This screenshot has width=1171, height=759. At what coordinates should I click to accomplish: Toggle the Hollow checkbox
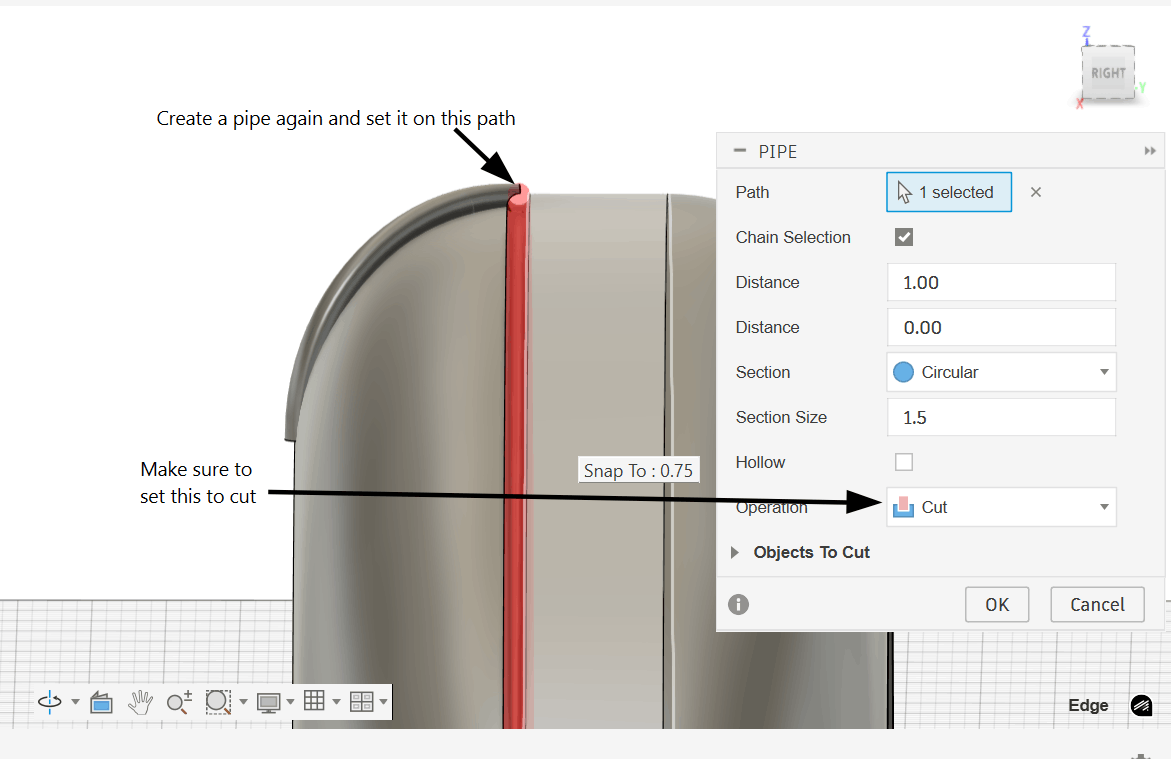tap(904, 462)
